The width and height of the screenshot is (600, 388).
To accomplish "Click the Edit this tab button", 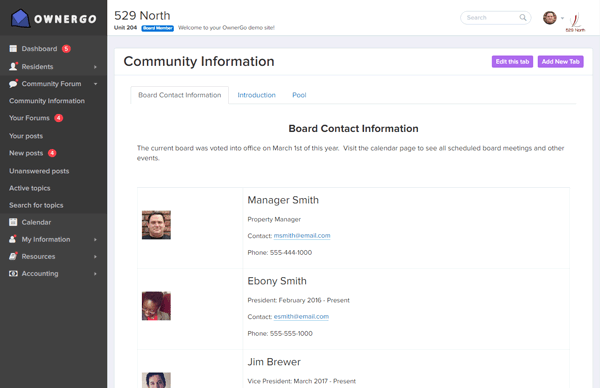I will pyautogui.click(x=512, y=62).
